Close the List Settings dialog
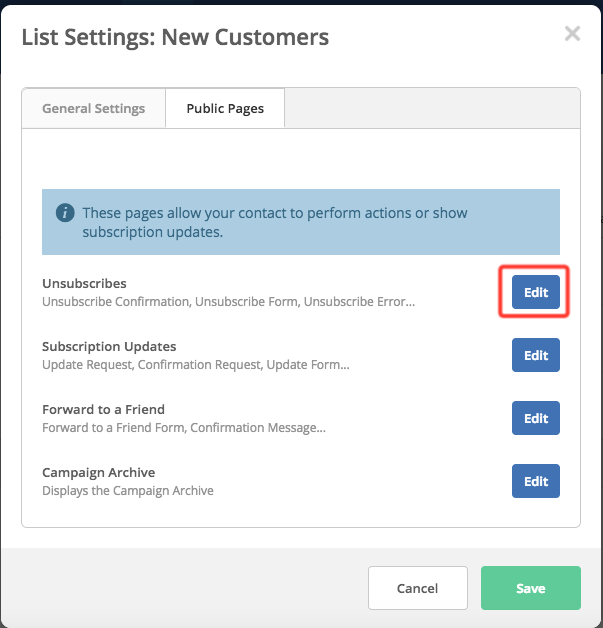The width and height of the screenshot is (603, 628). coord(572,34)
